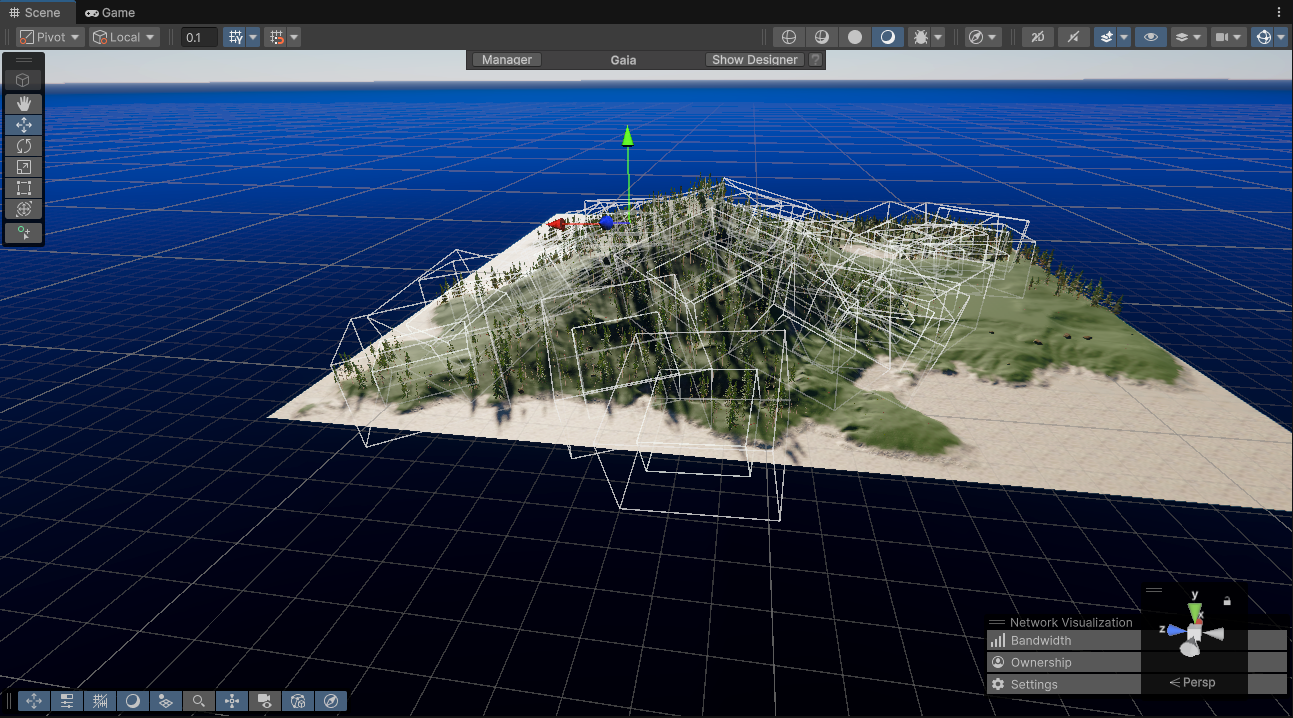Click the crescent moon icon in the bottom toolbar
The width and height of the screenshot is (1293, 718).
pos(132,701)
